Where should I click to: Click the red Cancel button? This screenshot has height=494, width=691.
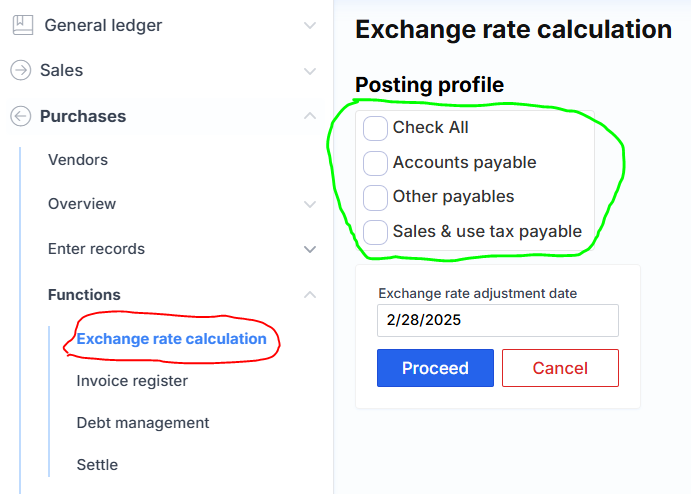(560, 368)
